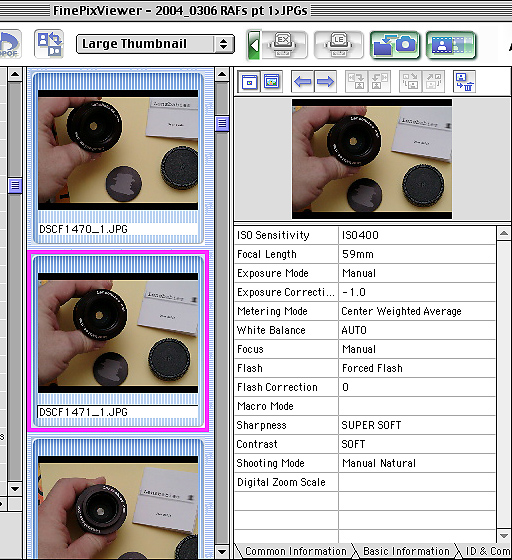Click the rotate left (grayed) icon
512x560 pixels.
(x=356, y=82)
